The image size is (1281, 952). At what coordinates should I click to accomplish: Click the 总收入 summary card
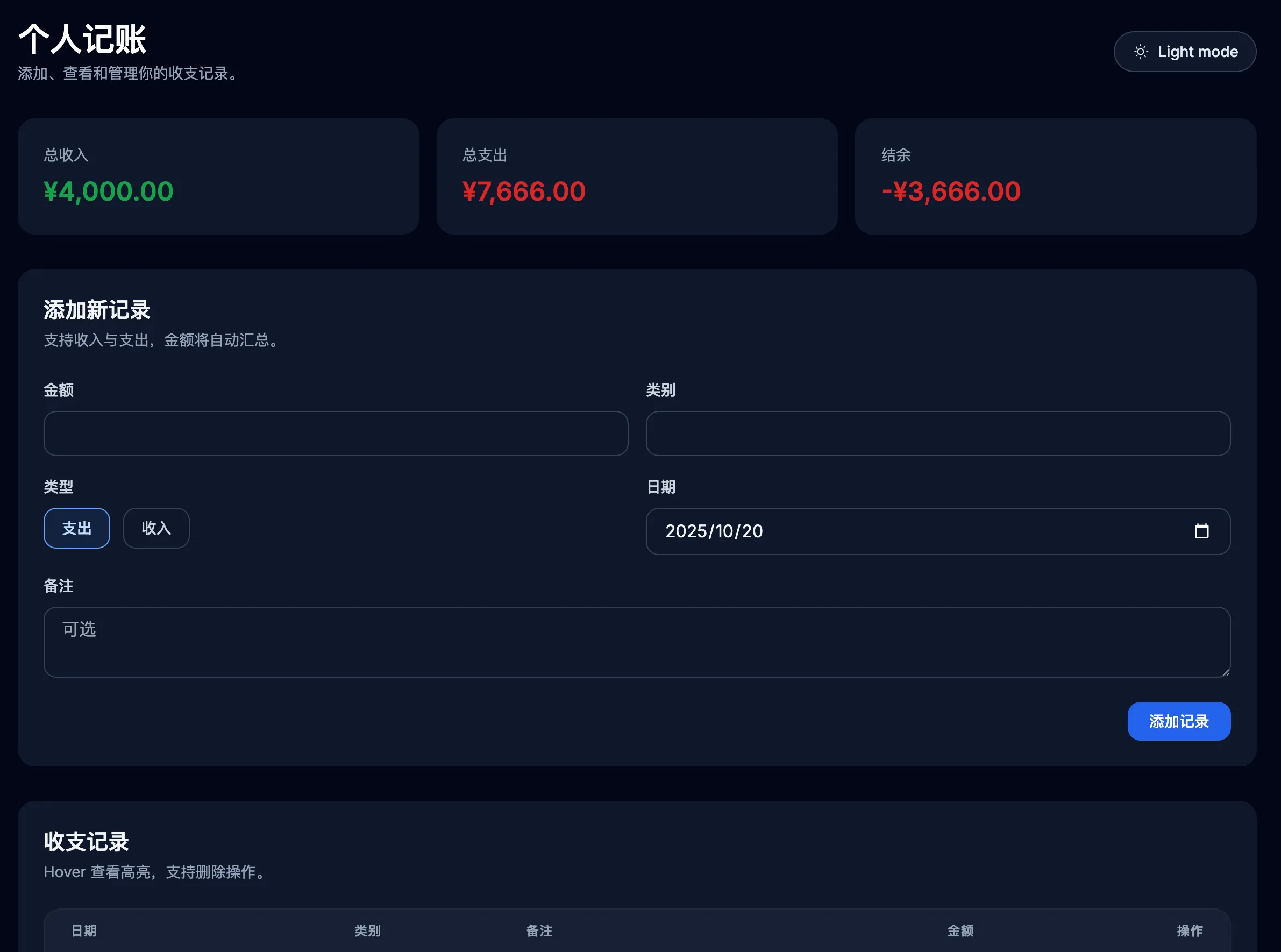coord(218,176)
